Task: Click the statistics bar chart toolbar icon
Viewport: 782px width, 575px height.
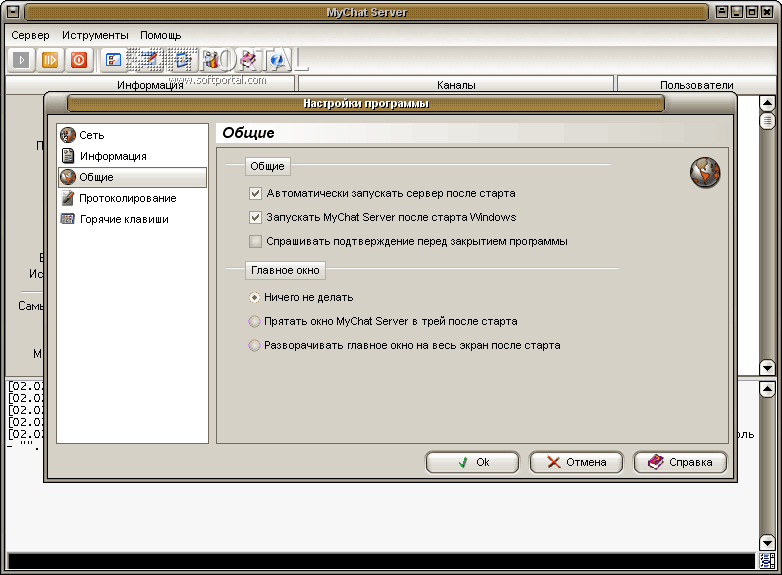Action: coord(212,60)
